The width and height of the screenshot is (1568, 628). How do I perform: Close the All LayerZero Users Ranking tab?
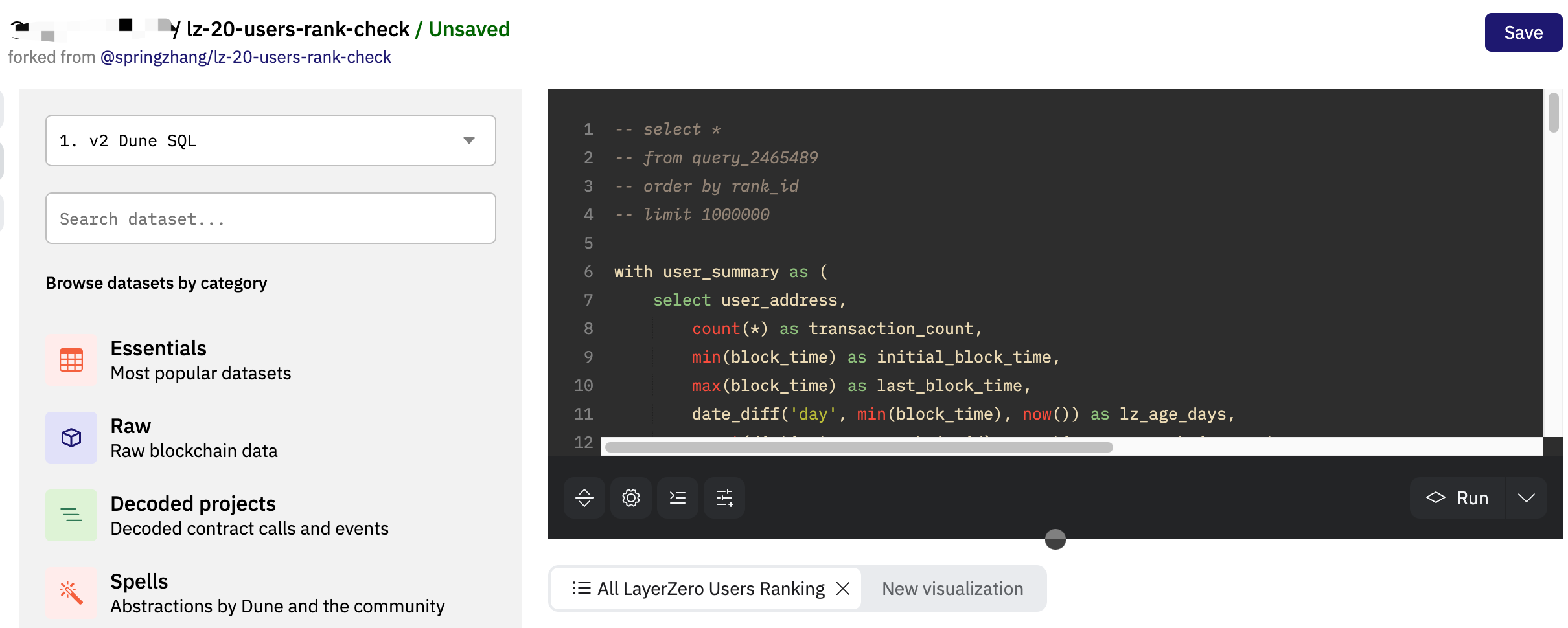click(843, 589)
